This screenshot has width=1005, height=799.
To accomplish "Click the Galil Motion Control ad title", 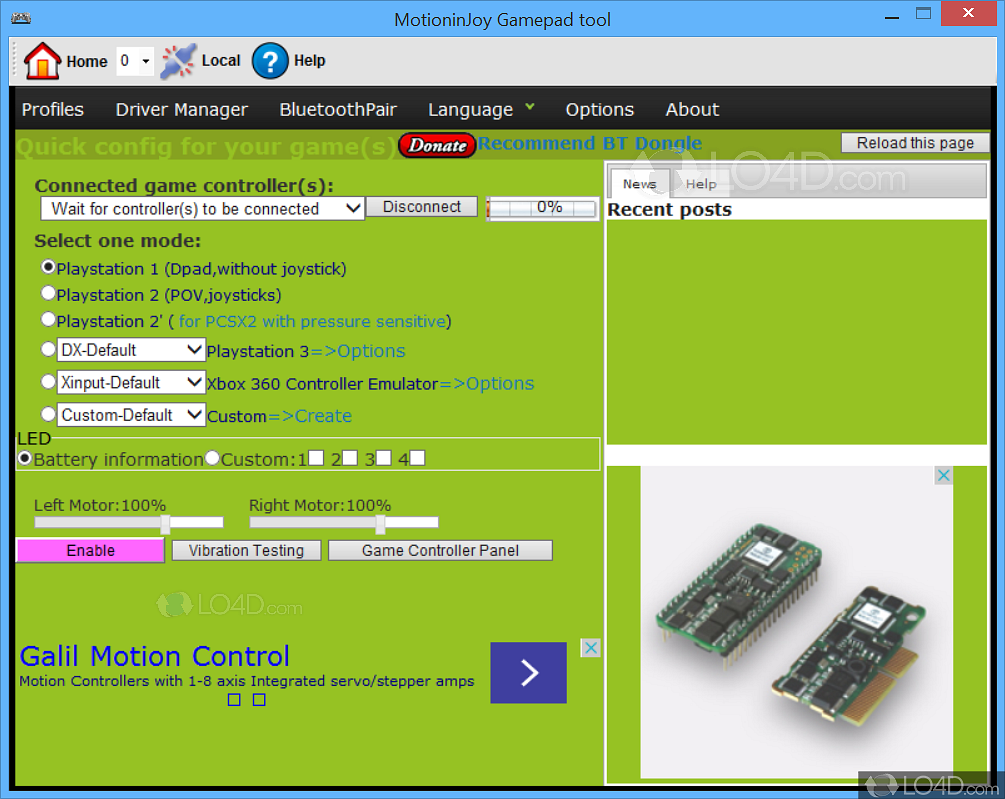I will (154, 656).
